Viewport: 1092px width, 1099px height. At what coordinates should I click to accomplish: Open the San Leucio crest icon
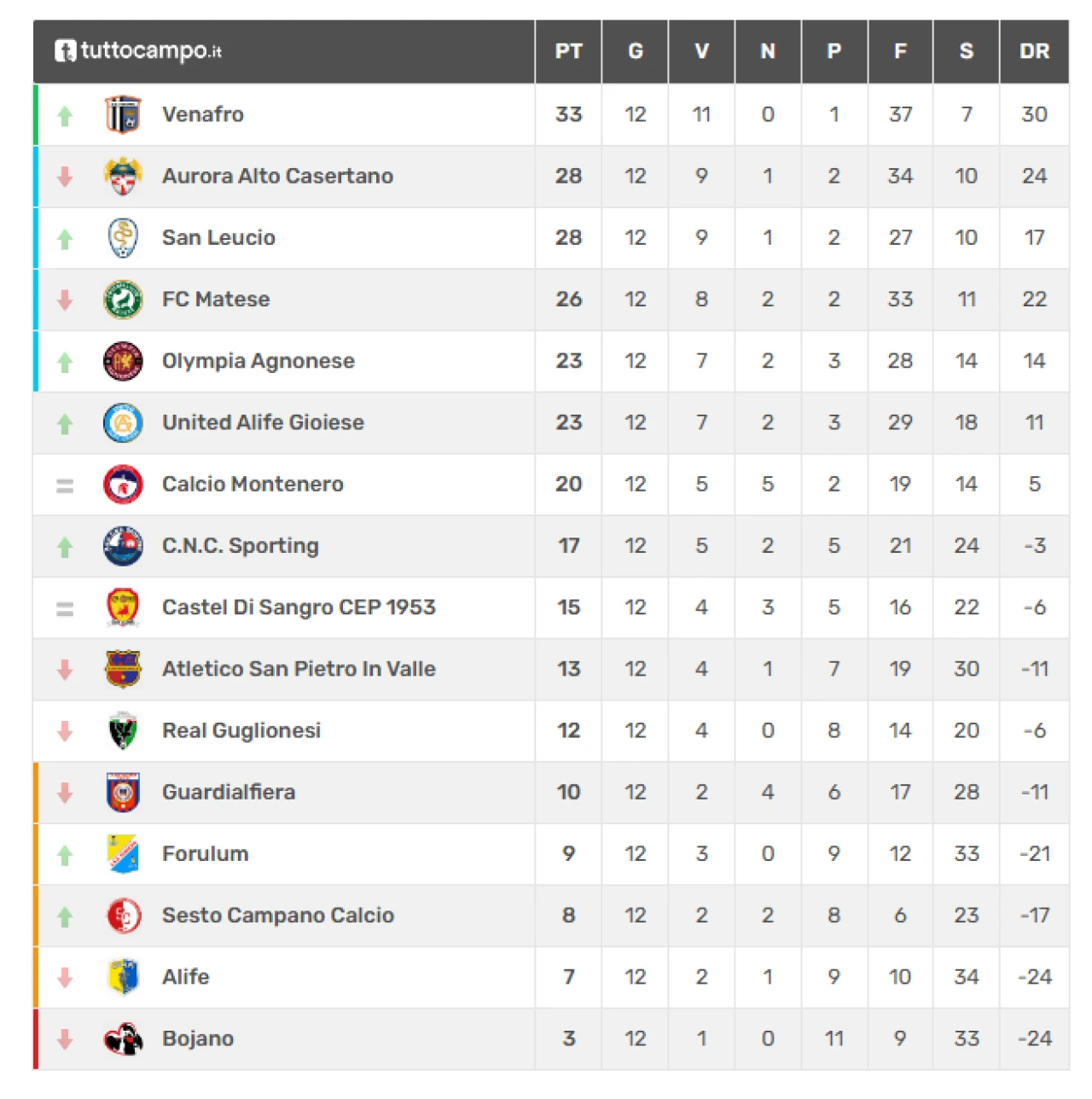pyautogui.click(x=123, y=238)
